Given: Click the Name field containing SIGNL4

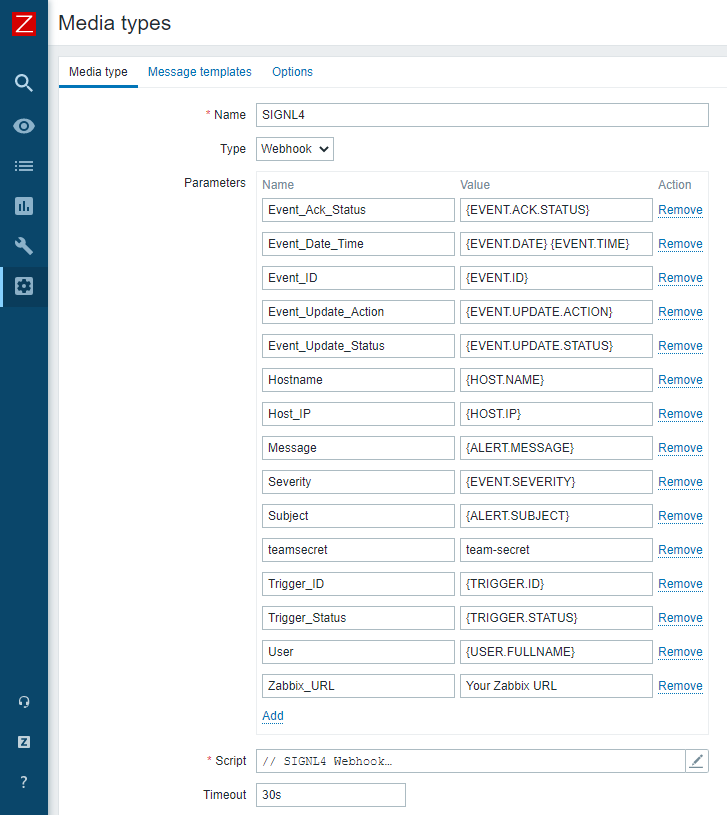Looking at the screenshot, I should pos(482,115).
